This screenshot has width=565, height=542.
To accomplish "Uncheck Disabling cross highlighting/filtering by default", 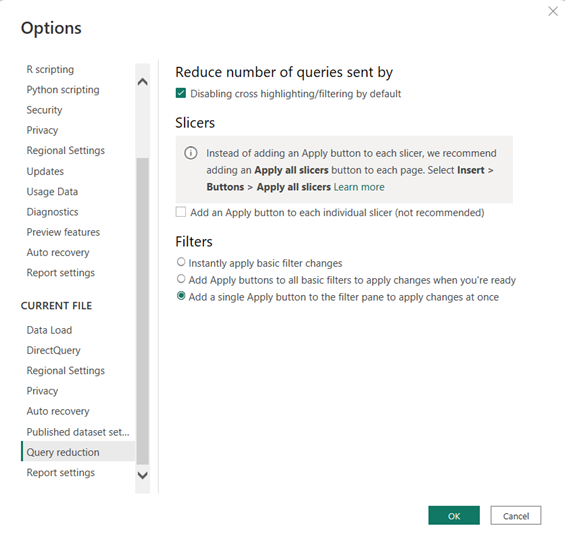I will [x=181, y=93].
